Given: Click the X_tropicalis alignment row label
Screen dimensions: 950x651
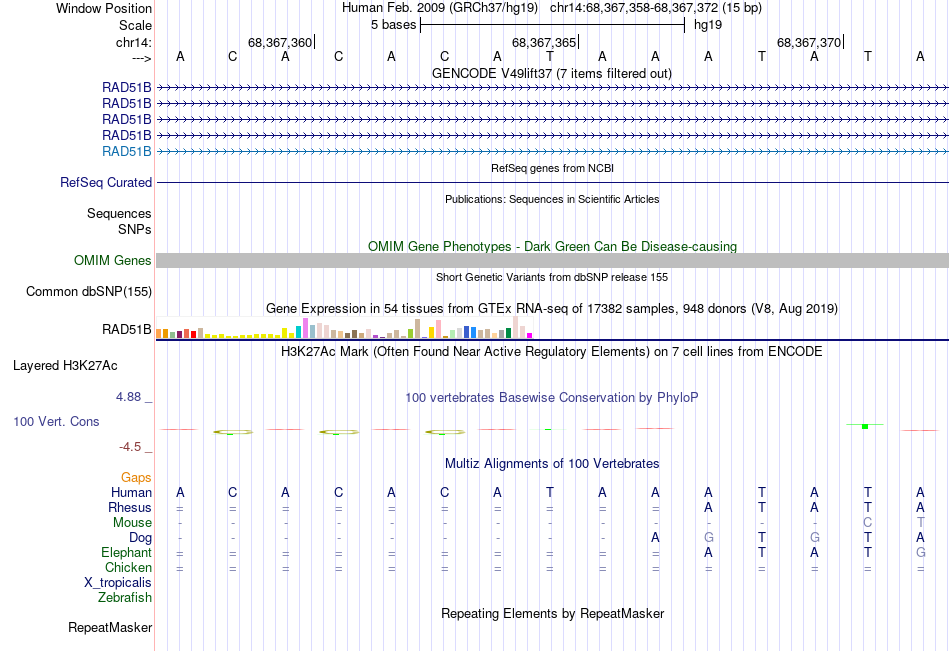Looking at the screenshot, I should click(x=118, y=583).
